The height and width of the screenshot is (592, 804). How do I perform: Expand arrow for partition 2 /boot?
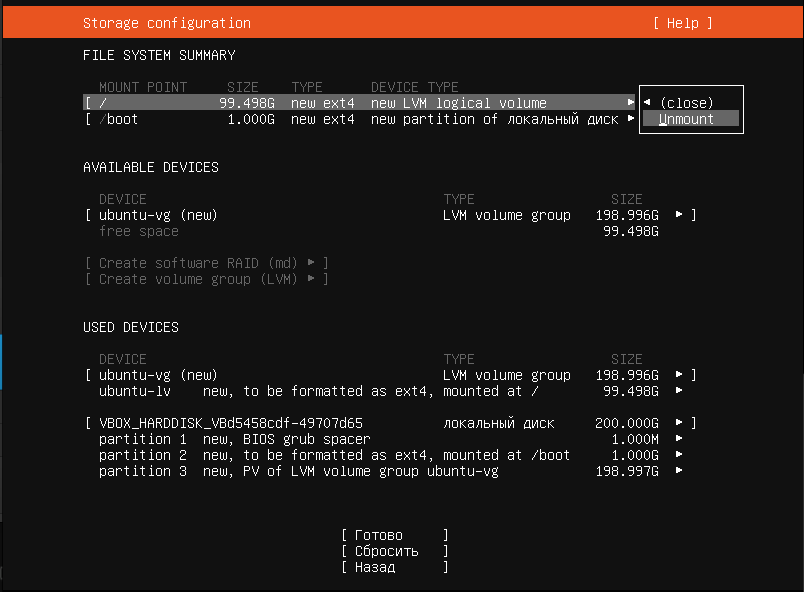[x=681, y=455]
